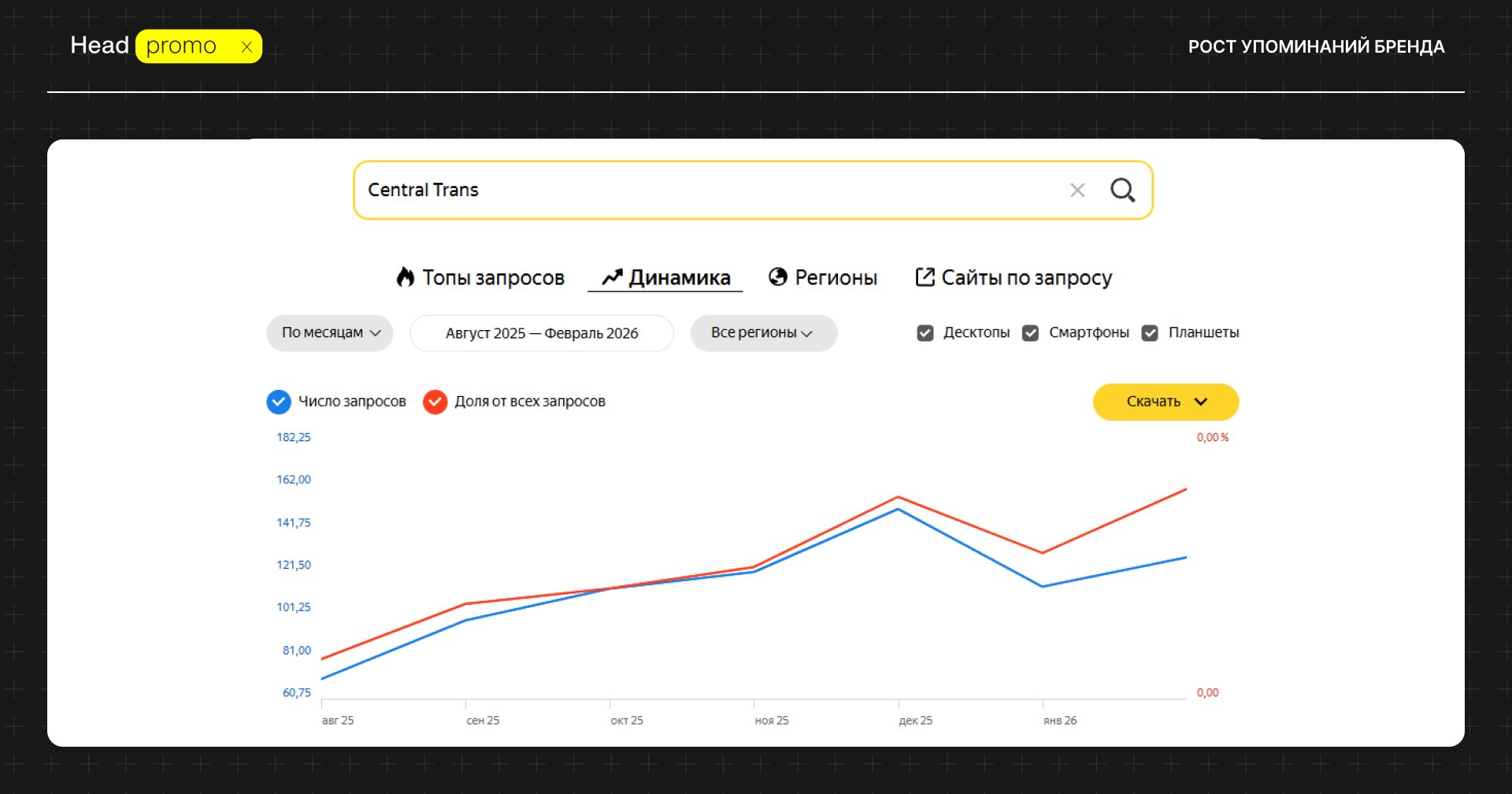Click the 101,25 y-axis value
The height and width of the screenshot is (794, 1512).
click(294, 607)
